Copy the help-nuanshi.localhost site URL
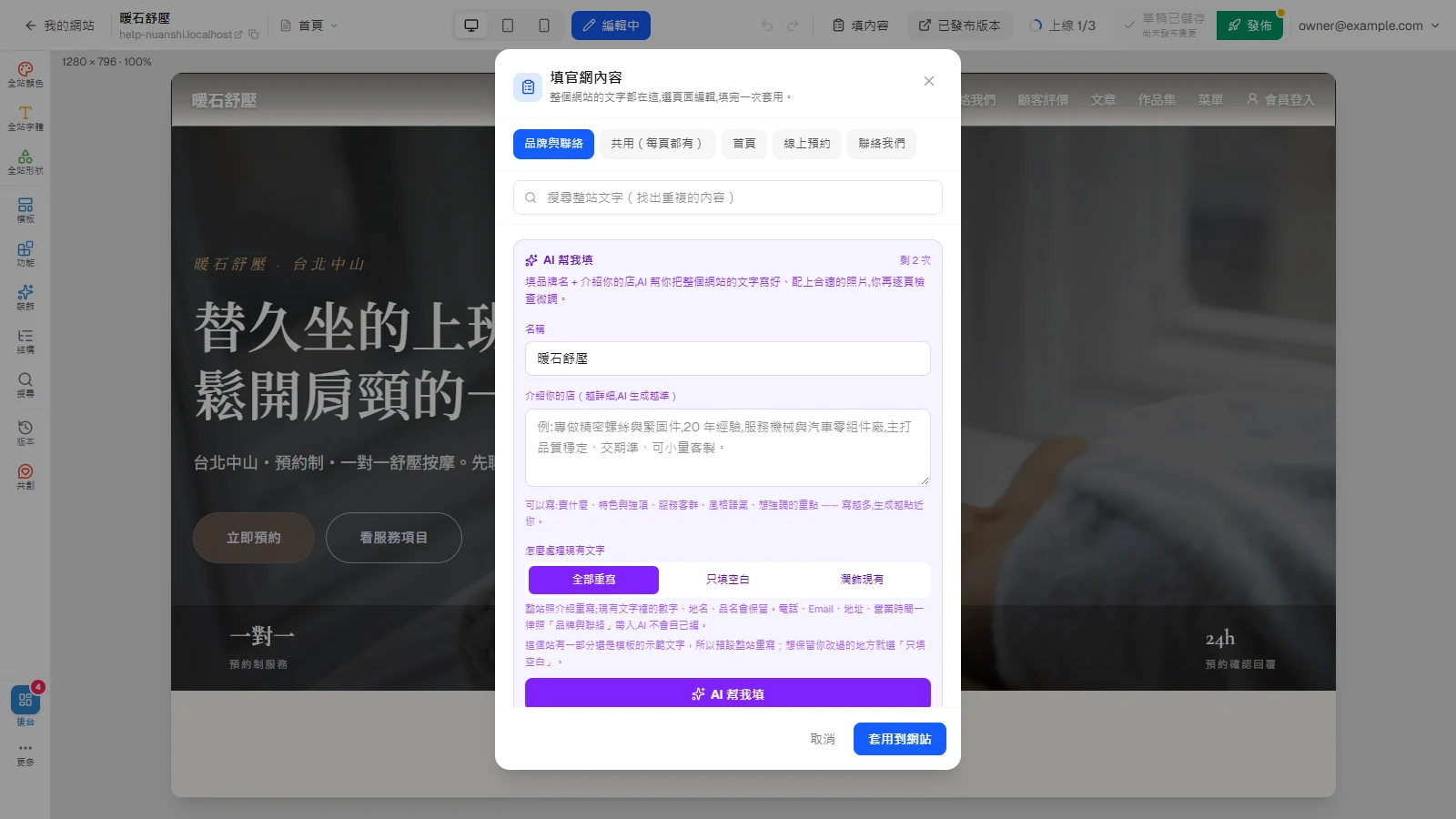This screenshot has height=819, width=1456. [254, 35]
